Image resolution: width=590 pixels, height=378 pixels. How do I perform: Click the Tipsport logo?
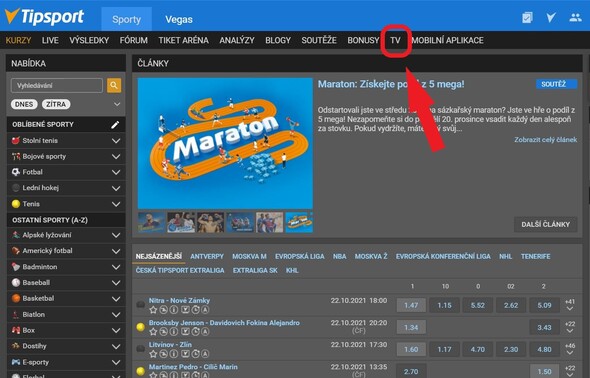(44, 17)
